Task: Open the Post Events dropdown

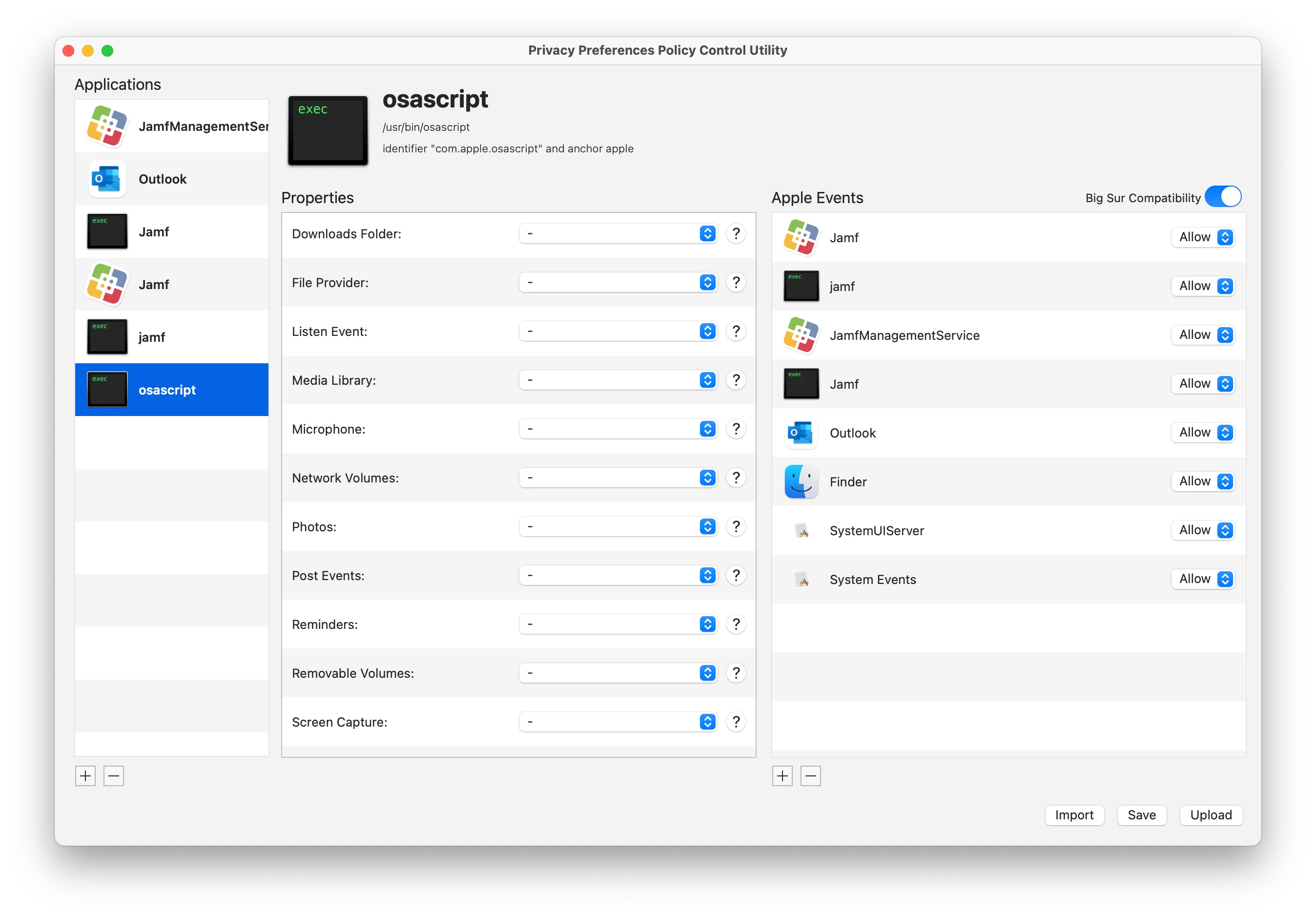Action: pyautogui.click(x=618, y=575)
